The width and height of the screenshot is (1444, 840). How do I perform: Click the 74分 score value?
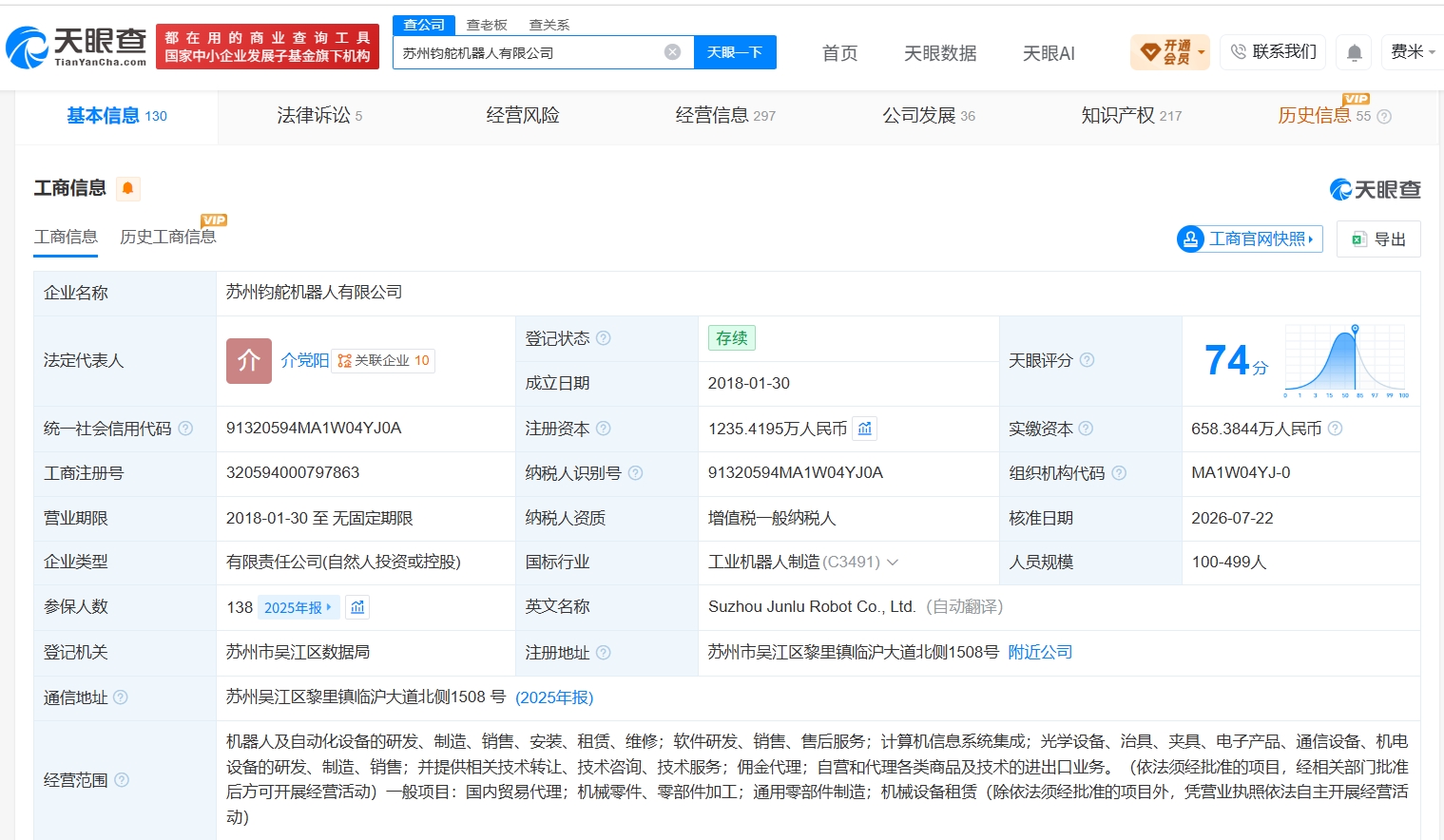pos(1236,361)
